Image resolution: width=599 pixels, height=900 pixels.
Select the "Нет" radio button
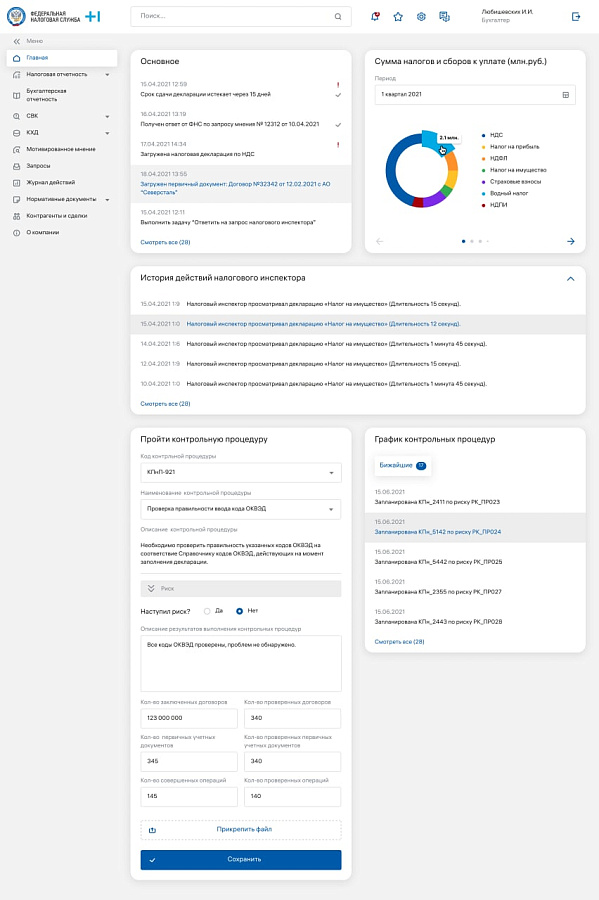click(239, 611)
